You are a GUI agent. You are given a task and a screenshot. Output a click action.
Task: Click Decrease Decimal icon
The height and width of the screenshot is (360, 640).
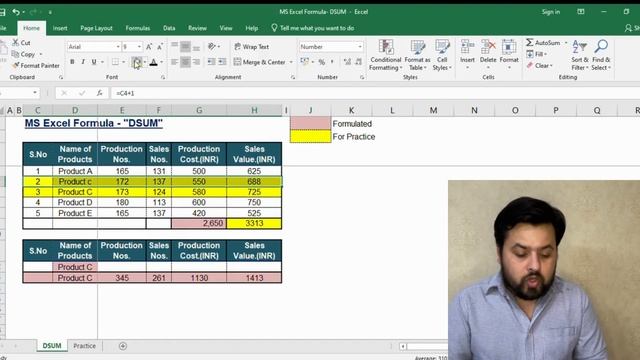coord(358,62)
